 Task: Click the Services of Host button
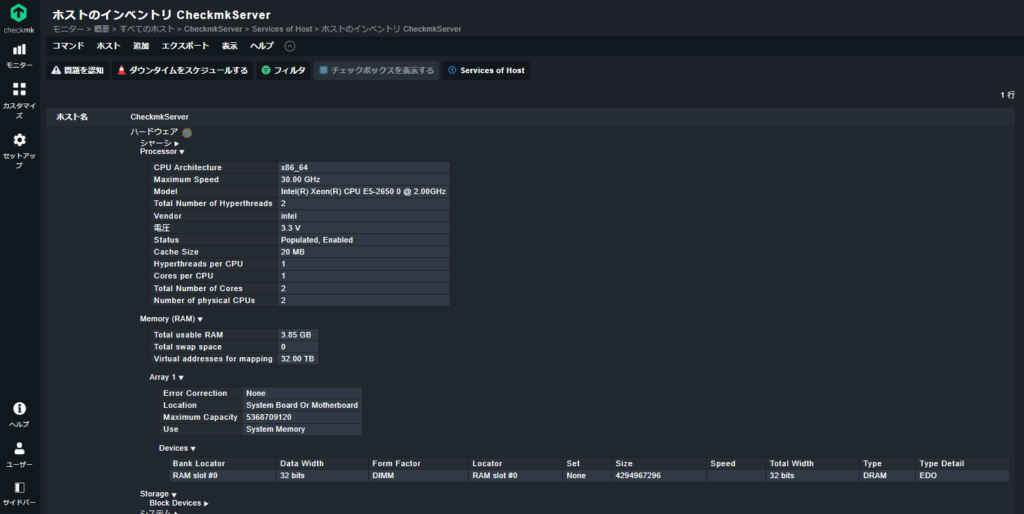point(486,71)
